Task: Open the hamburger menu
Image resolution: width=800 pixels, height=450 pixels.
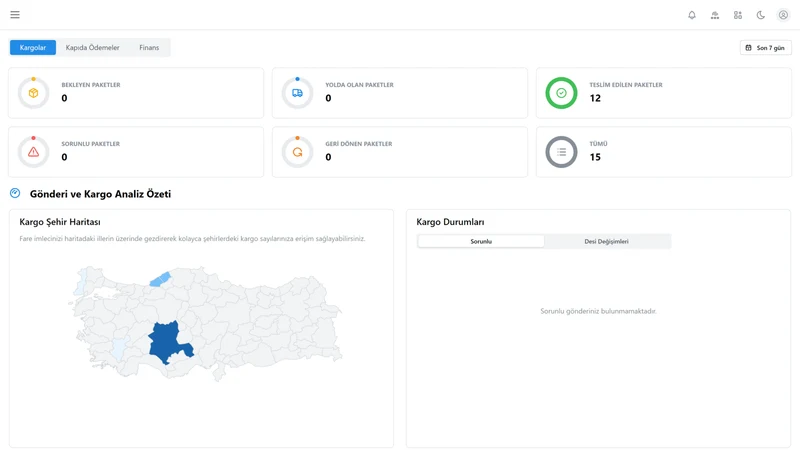Action: coord(15,15)
